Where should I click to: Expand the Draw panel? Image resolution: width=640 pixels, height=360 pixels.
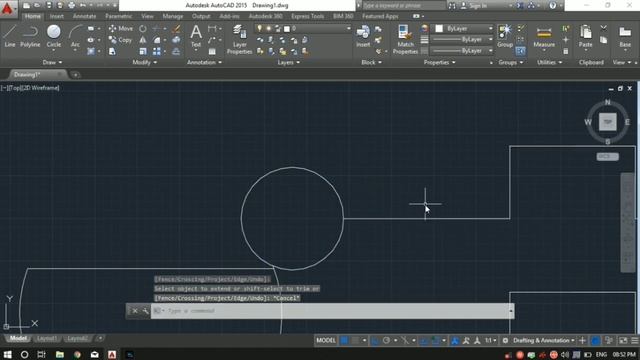(x=52, y=62)
